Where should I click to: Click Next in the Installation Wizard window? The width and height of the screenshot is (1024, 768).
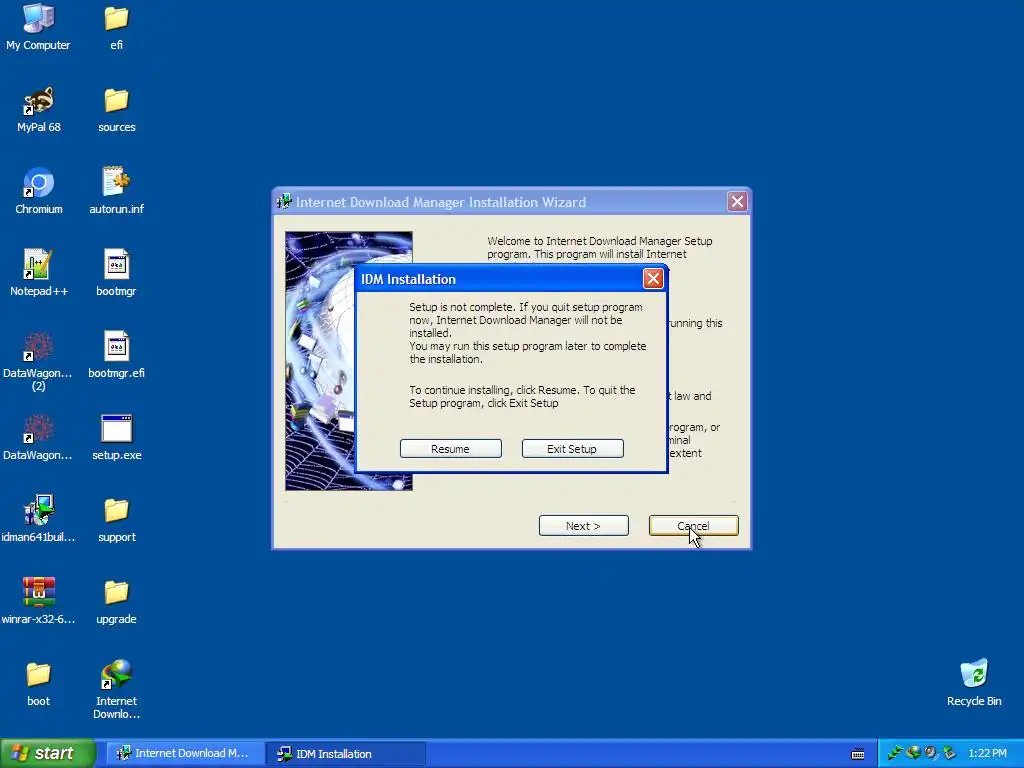[583, 526]
